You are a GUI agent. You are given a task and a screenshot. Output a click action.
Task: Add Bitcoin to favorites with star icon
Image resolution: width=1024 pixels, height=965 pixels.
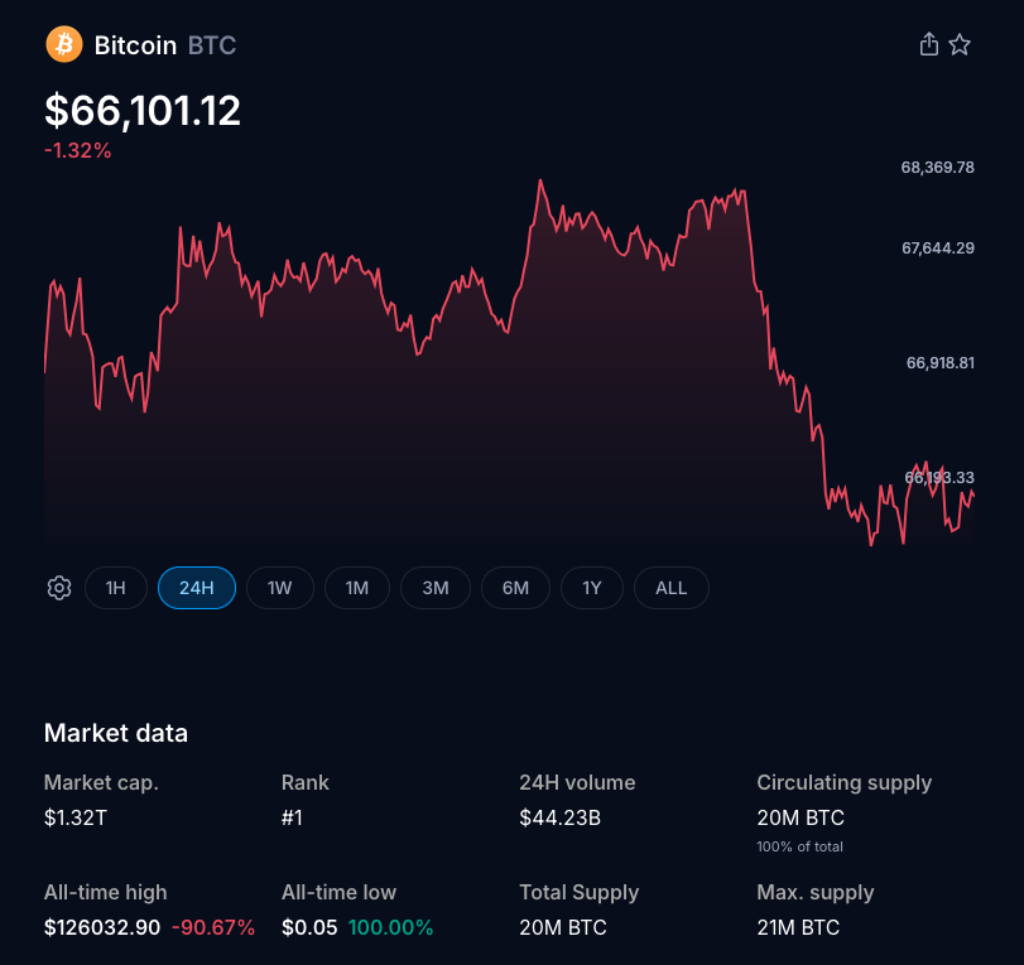point(960,44)
